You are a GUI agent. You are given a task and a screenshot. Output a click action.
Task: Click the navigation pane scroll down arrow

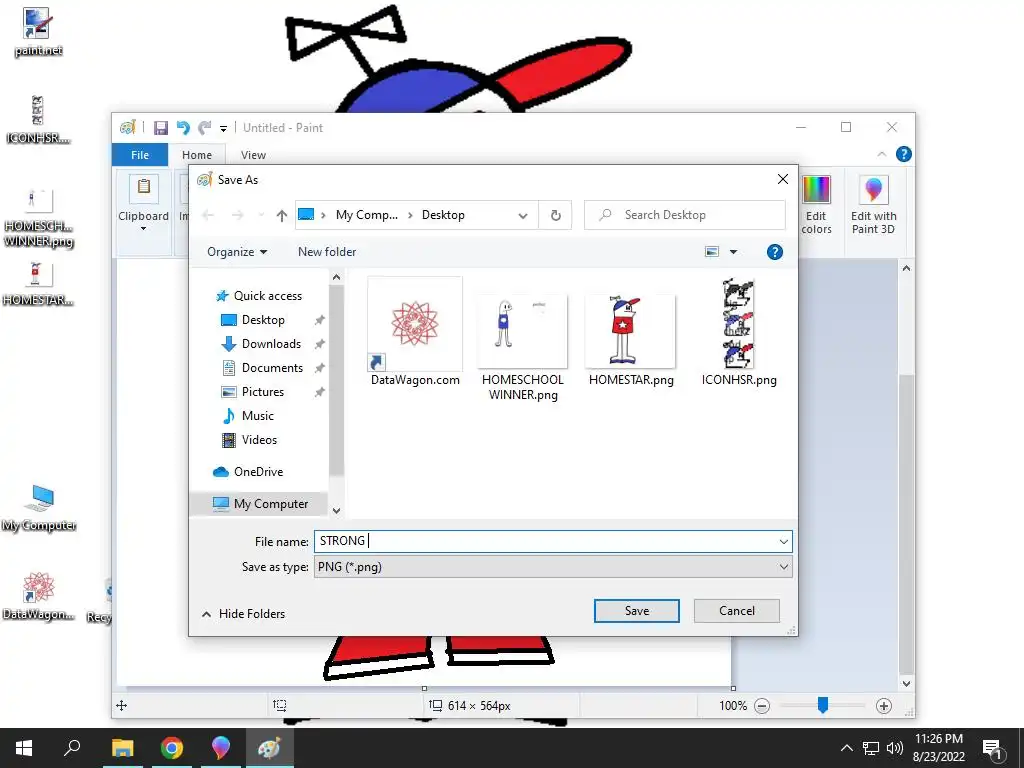[336, 511]
